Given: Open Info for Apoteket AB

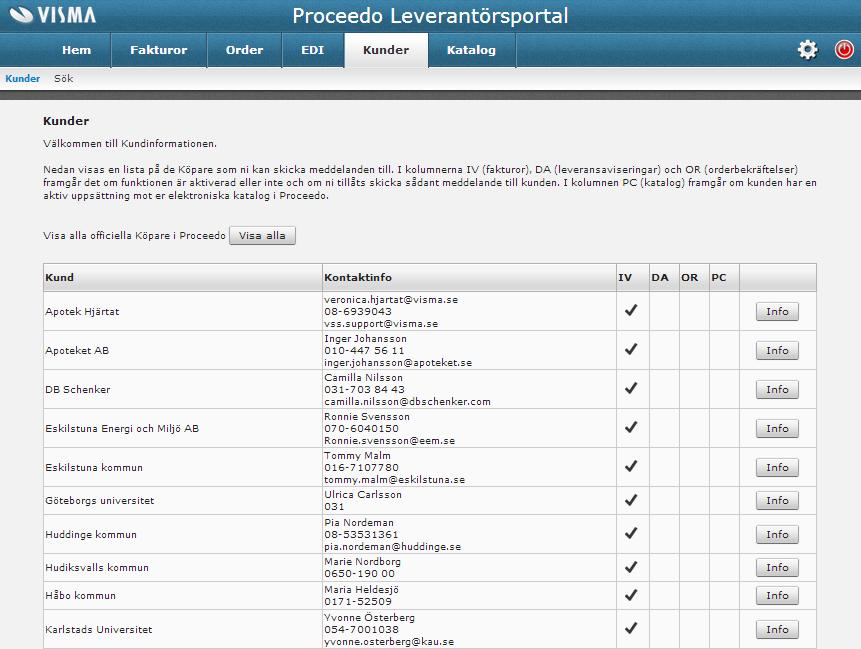Looking at the screenshot, I should point(777,350).
